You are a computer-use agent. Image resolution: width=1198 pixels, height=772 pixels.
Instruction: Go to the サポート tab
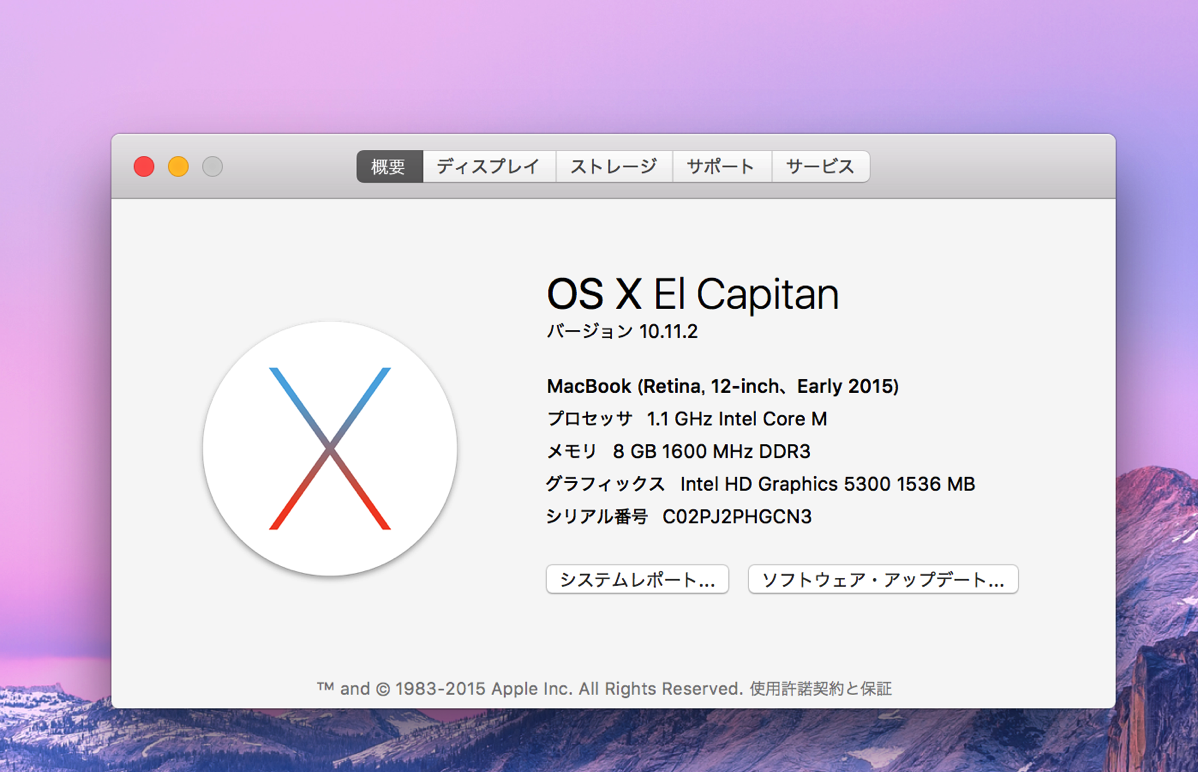pyautogui.click(x=722, y=167)
